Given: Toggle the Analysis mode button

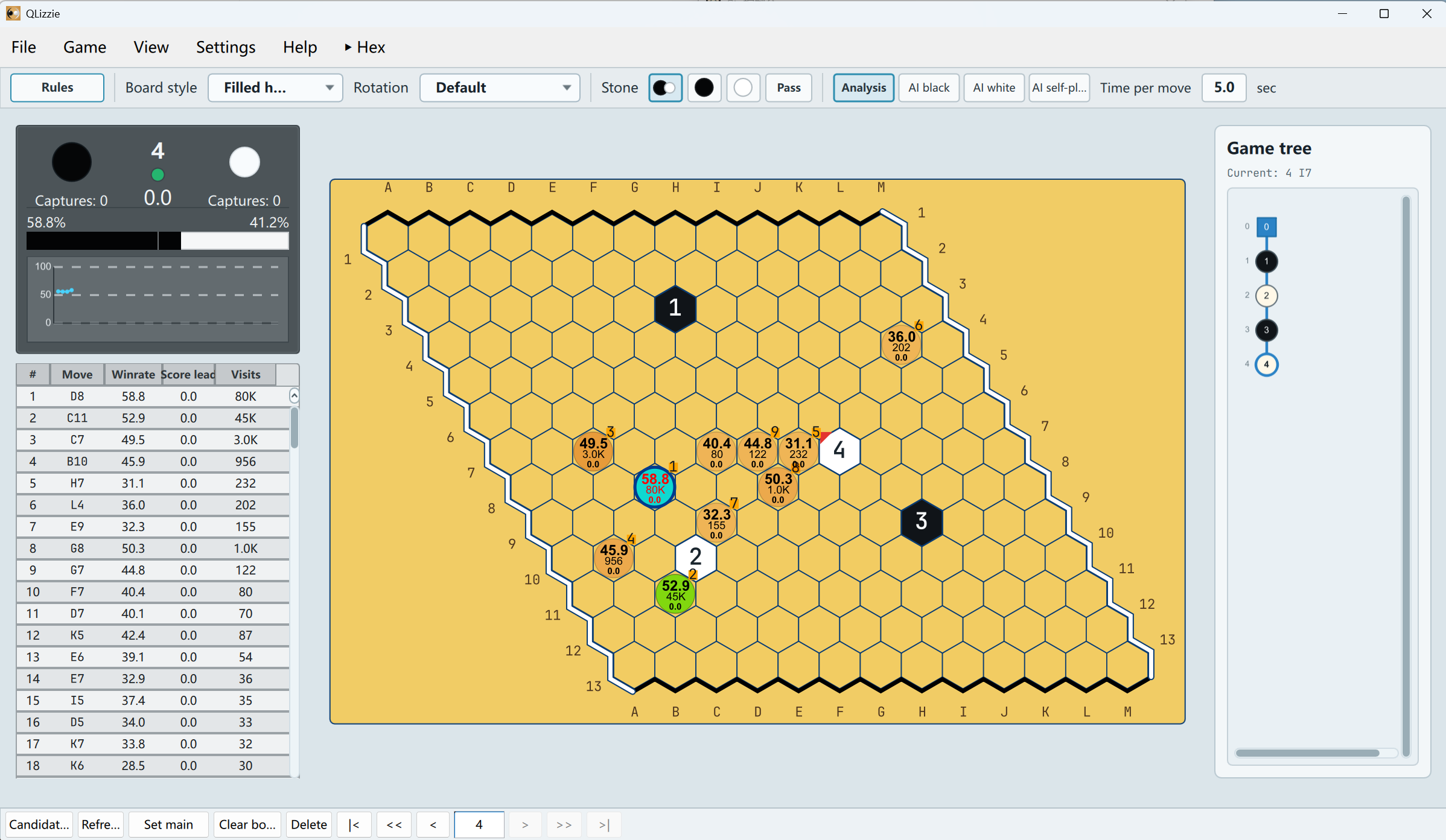Looking at the screenshot, I should [864, 87].
